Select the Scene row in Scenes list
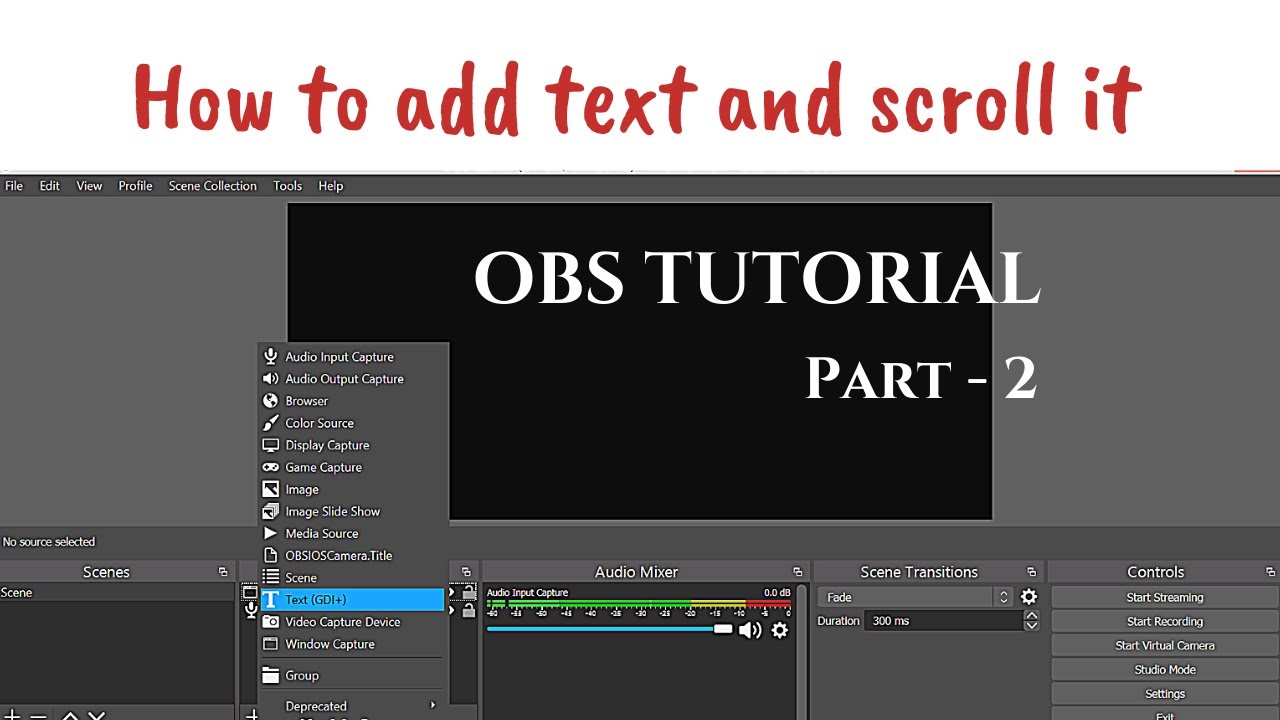Screen dimensions: 1280x720 (x=117, y=593)
